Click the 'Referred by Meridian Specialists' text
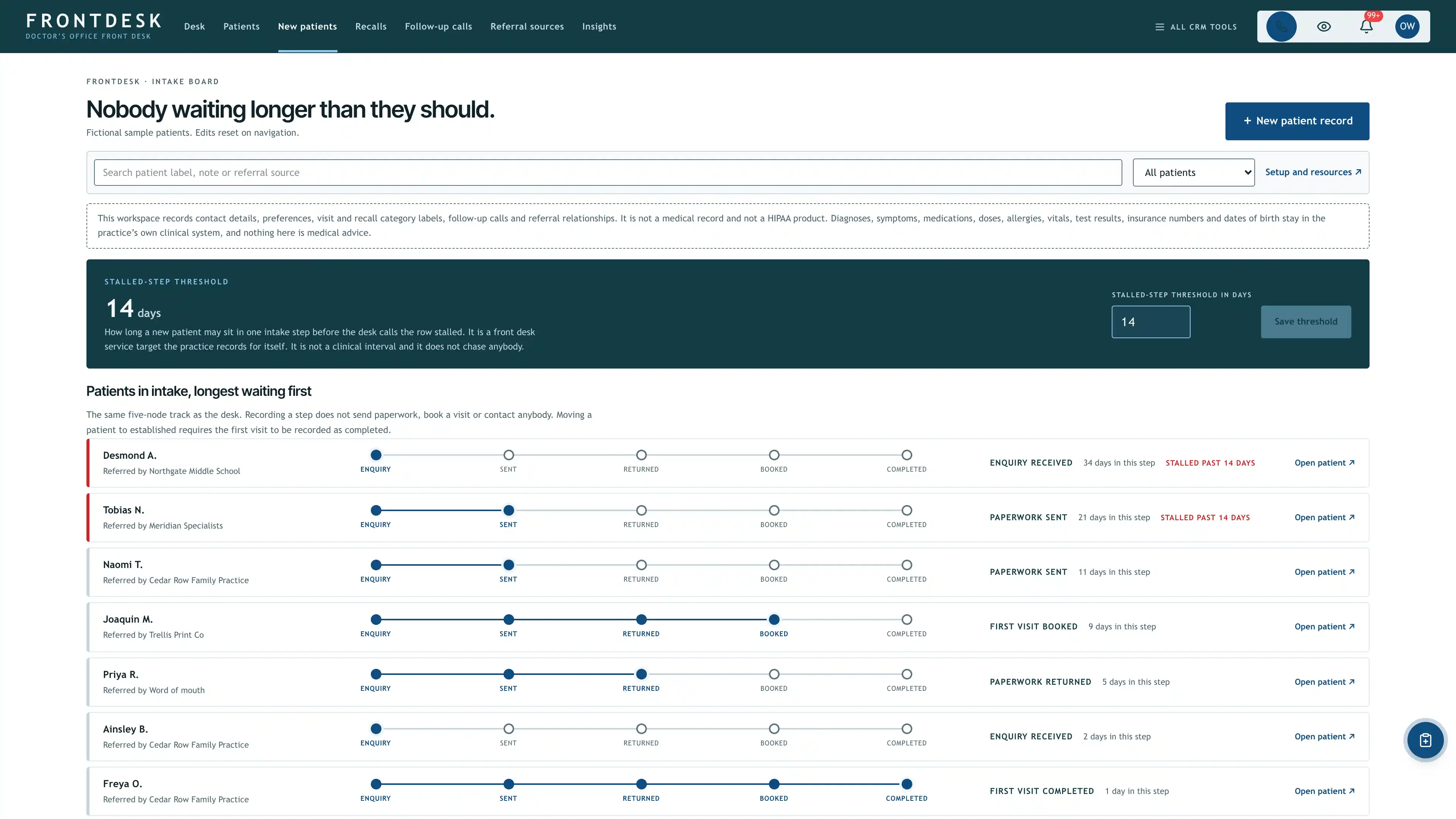 (163, 526)
